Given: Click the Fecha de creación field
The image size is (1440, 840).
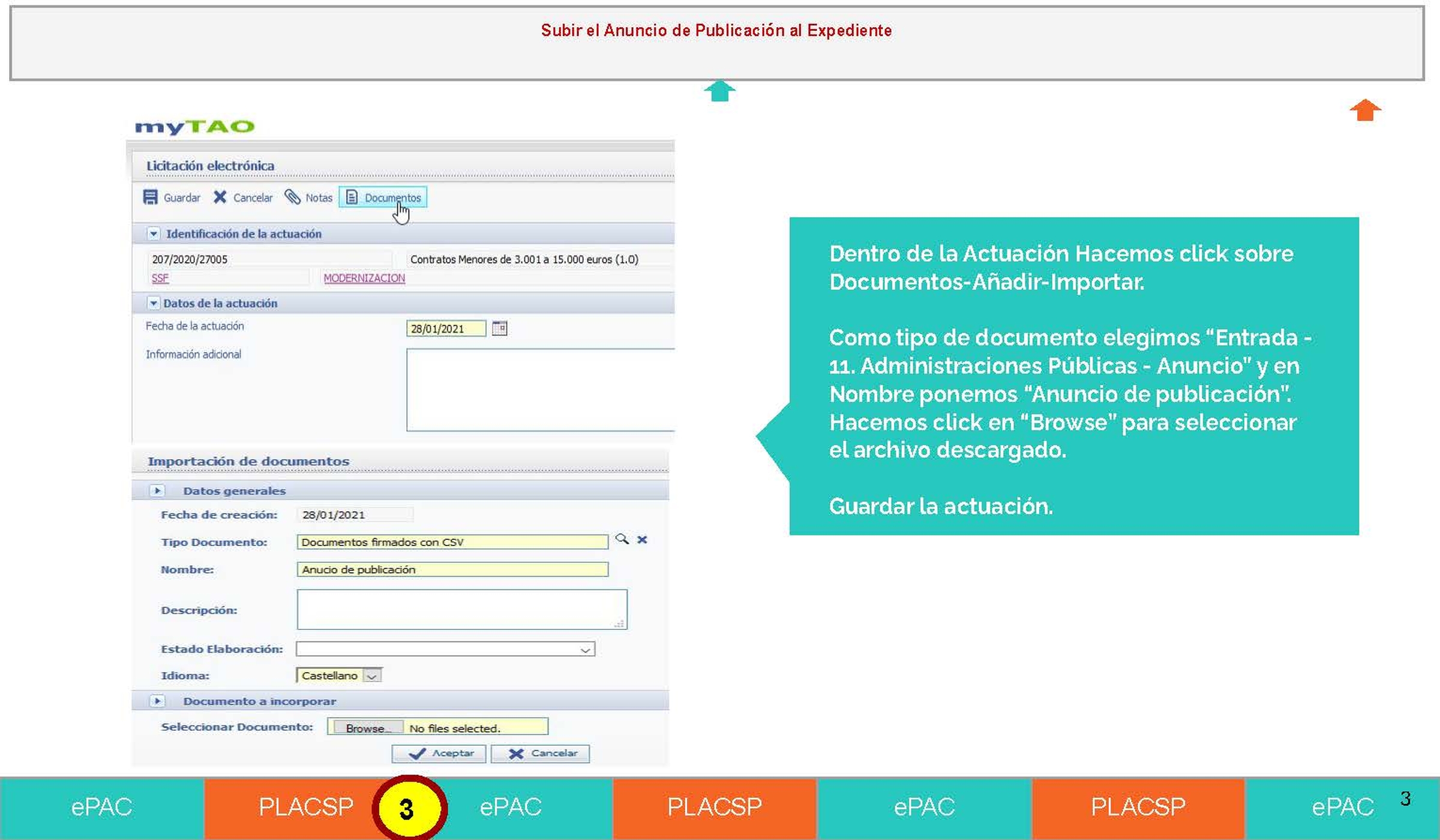Looking at the screenshot, I should [x=355, y=514].
